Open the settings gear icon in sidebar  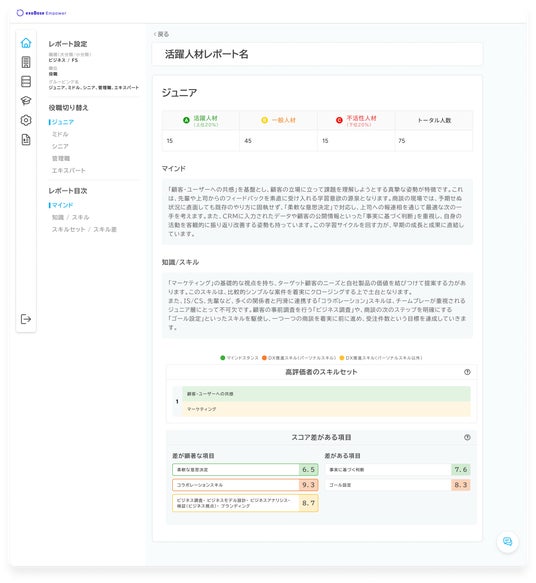26,120
